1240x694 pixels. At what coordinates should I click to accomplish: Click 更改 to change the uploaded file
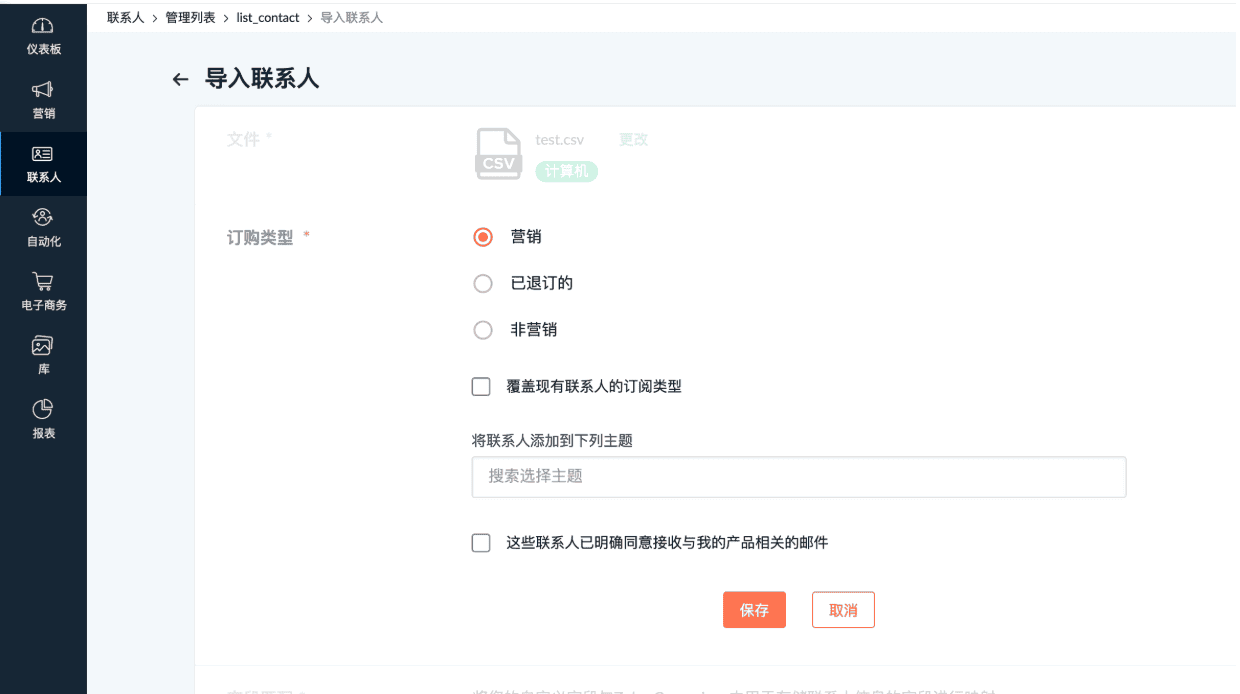(633, 139)
